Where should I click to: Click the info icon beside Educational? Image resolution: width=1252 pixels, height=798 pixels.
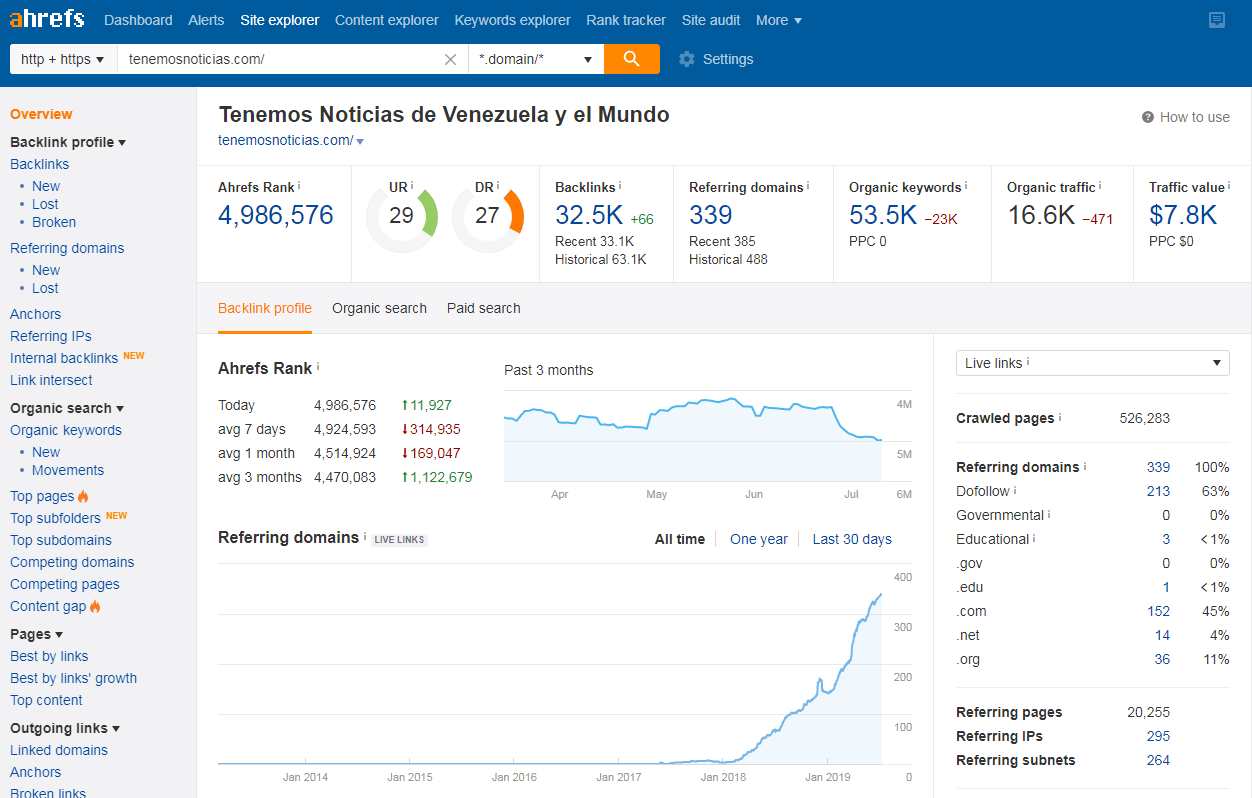click(x=1034, y=538)
